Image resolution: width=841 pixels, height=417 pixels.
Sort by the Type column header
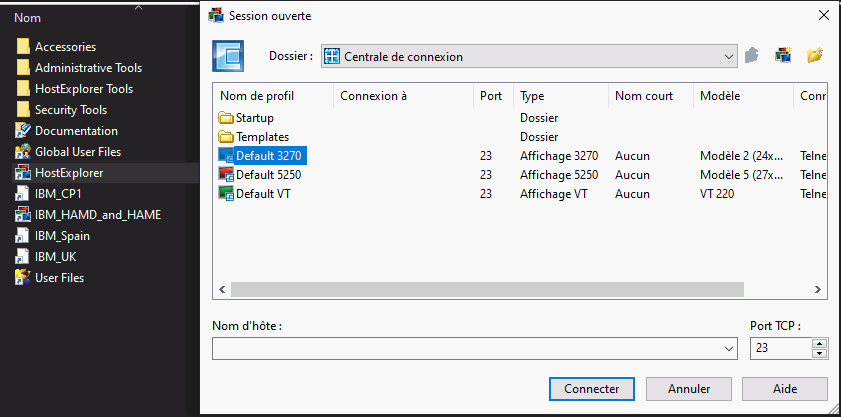560,96
